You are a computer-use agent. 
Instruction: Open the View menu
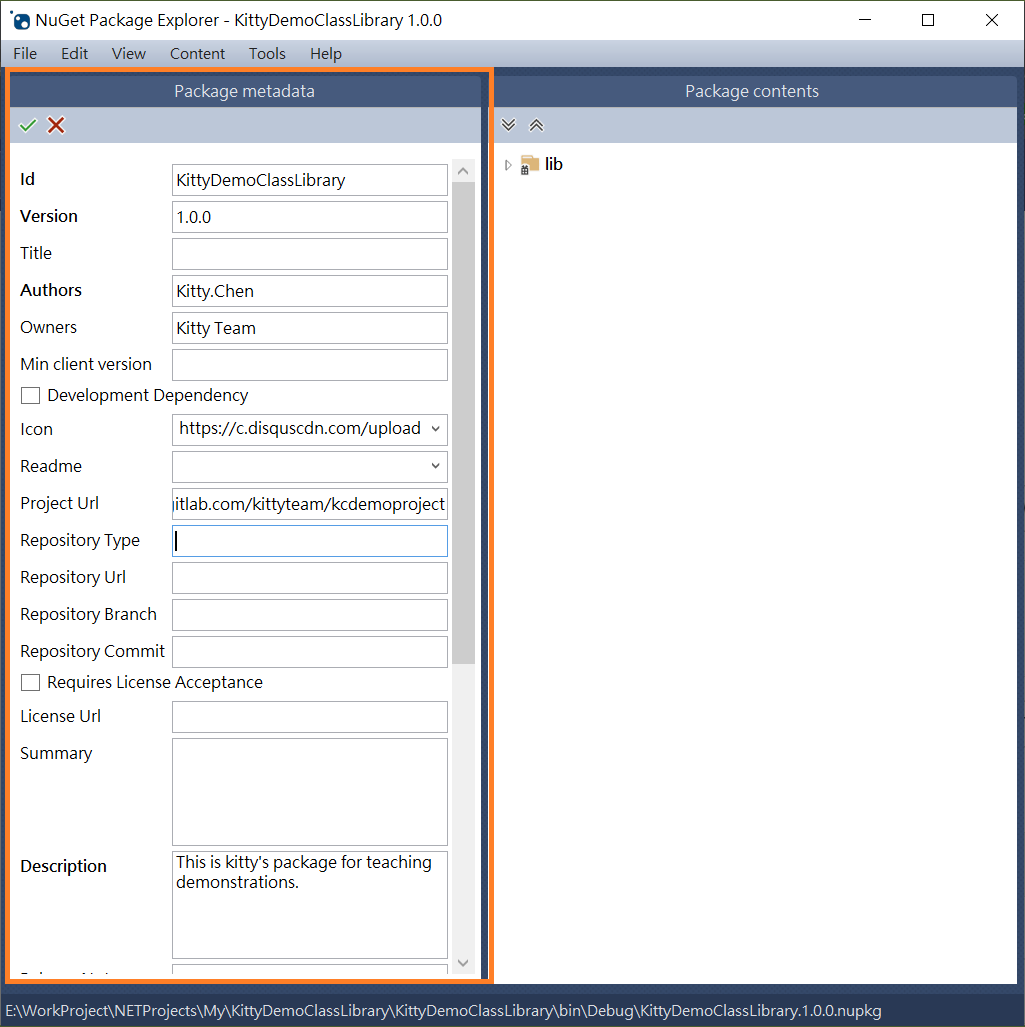128,54
